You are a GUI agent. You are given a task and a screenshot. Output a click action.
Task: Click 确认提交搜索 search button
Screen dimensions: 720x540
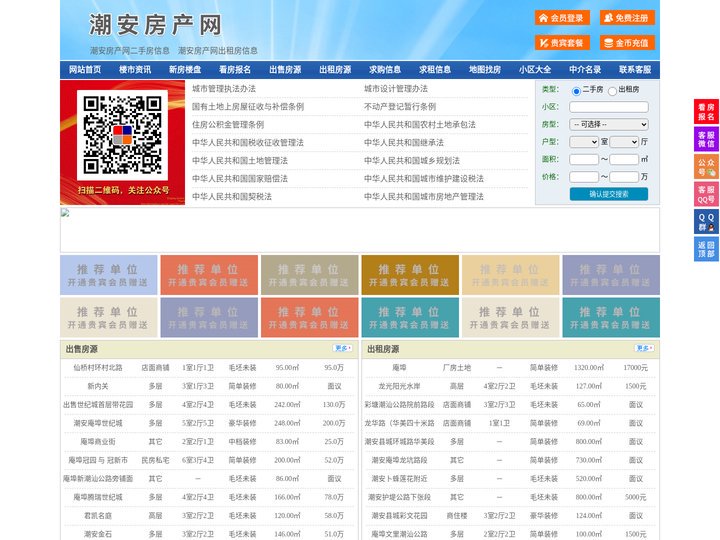point(609,194)
